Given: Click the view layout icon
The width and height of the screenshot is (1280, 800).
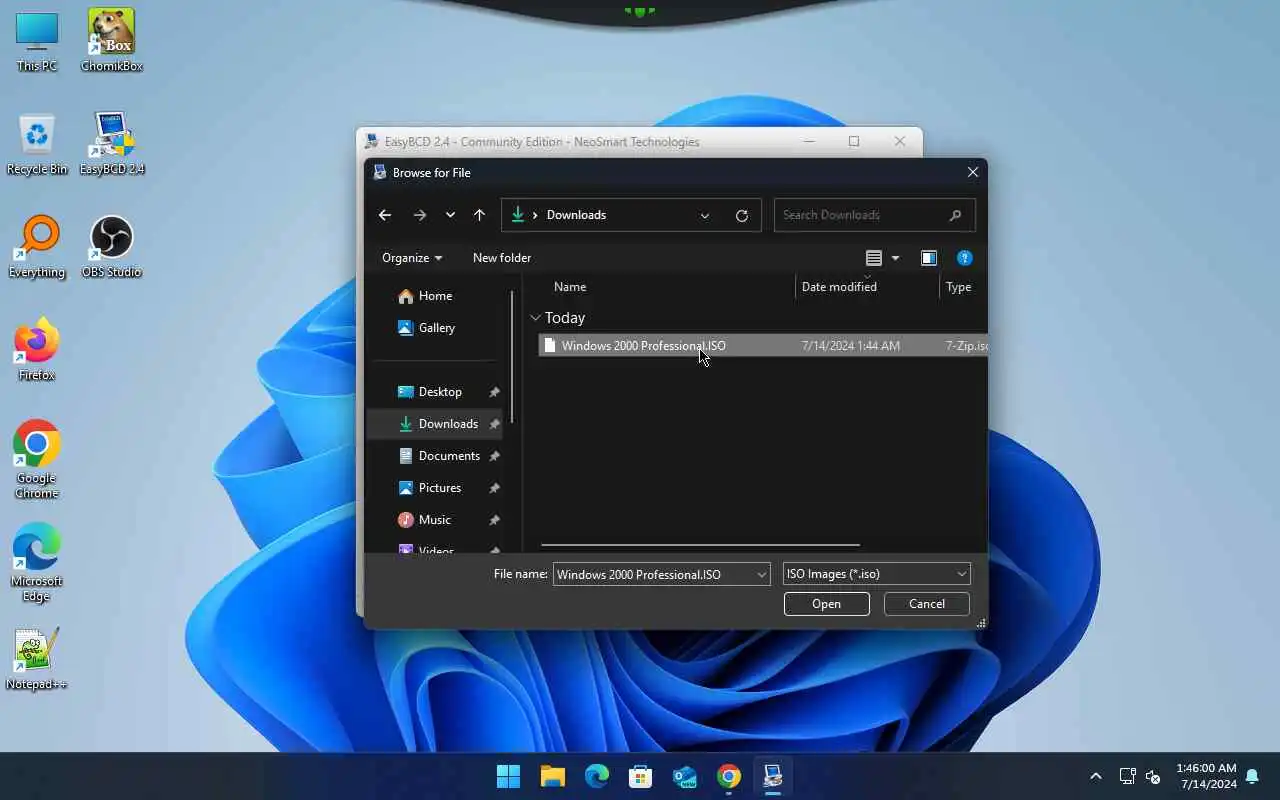Looking at the screenshot, I should coord(874,258).
